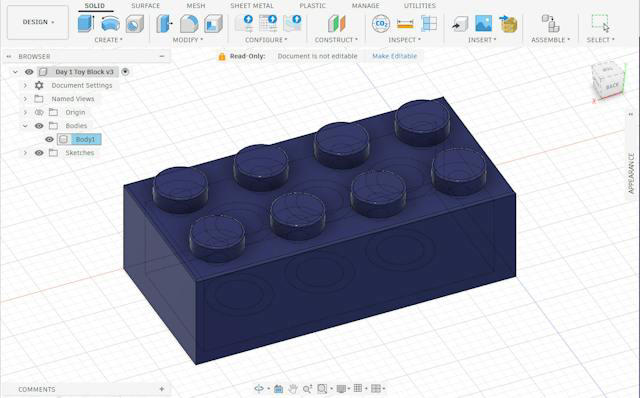Expand the Document Settings node
The image size is (640, 398).
(25, 85)
